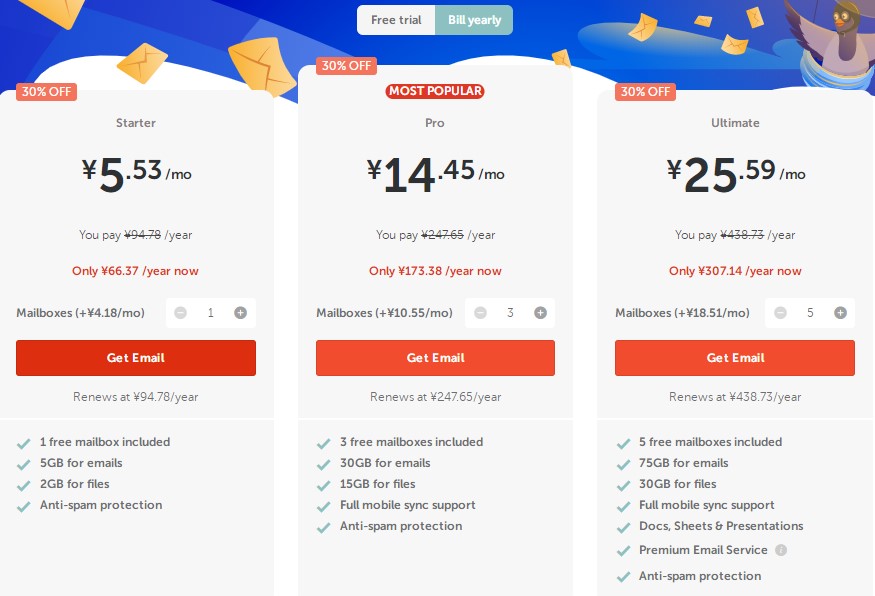Viewport: 875px width, 596px height.
Task: Click the checkmark beside Anti-spam protection under Starter
Action: (x=24, y=505)
